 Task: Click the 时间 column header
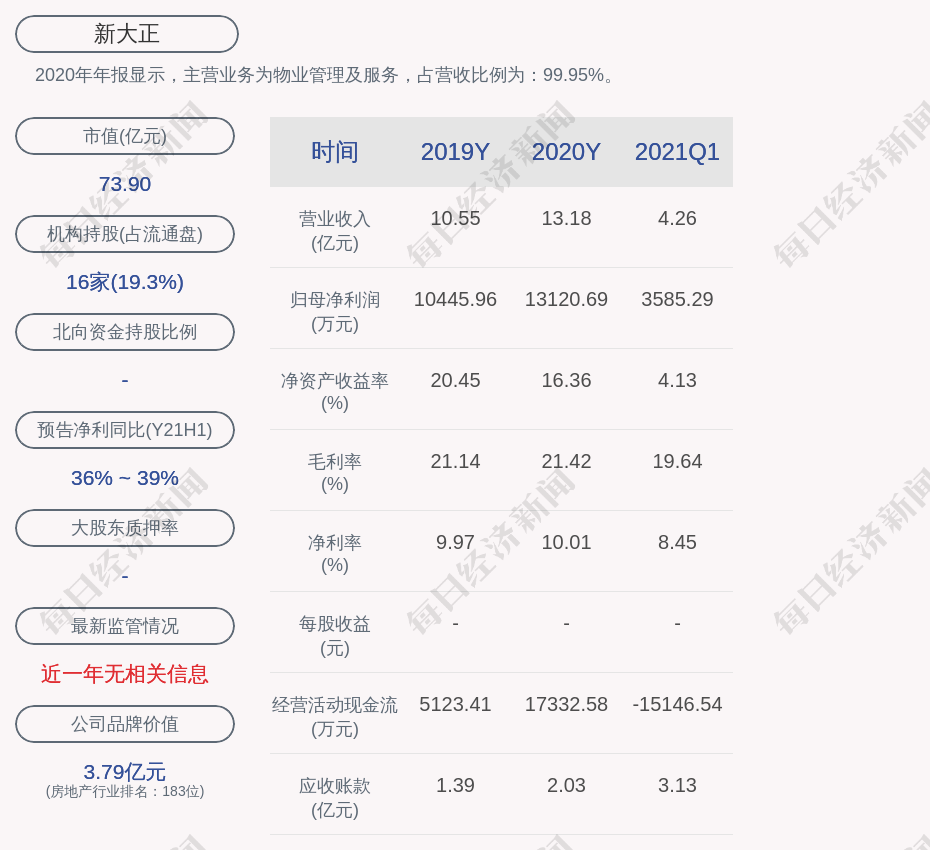click(335, 152)
